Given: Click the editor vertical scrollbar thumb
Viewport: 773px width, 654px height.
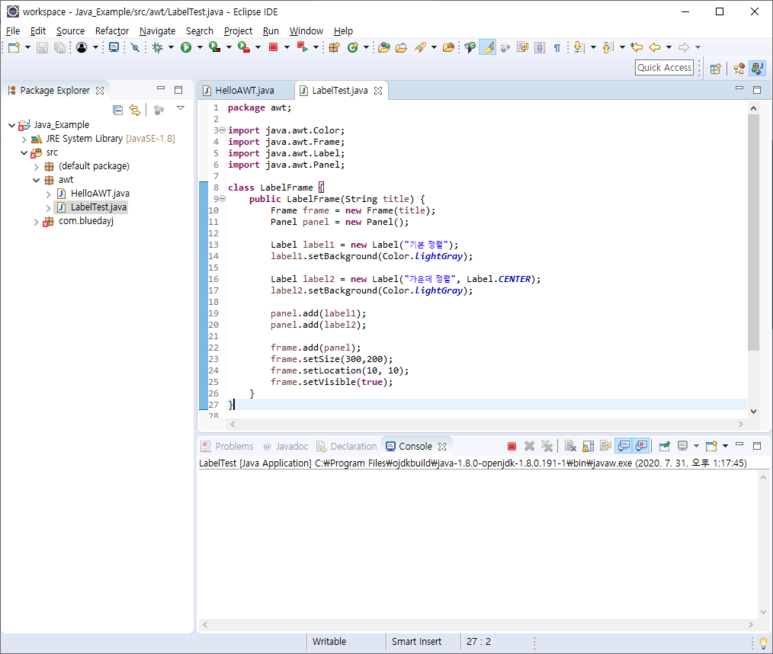Looking at the screenshot, I should click(753, 232).
